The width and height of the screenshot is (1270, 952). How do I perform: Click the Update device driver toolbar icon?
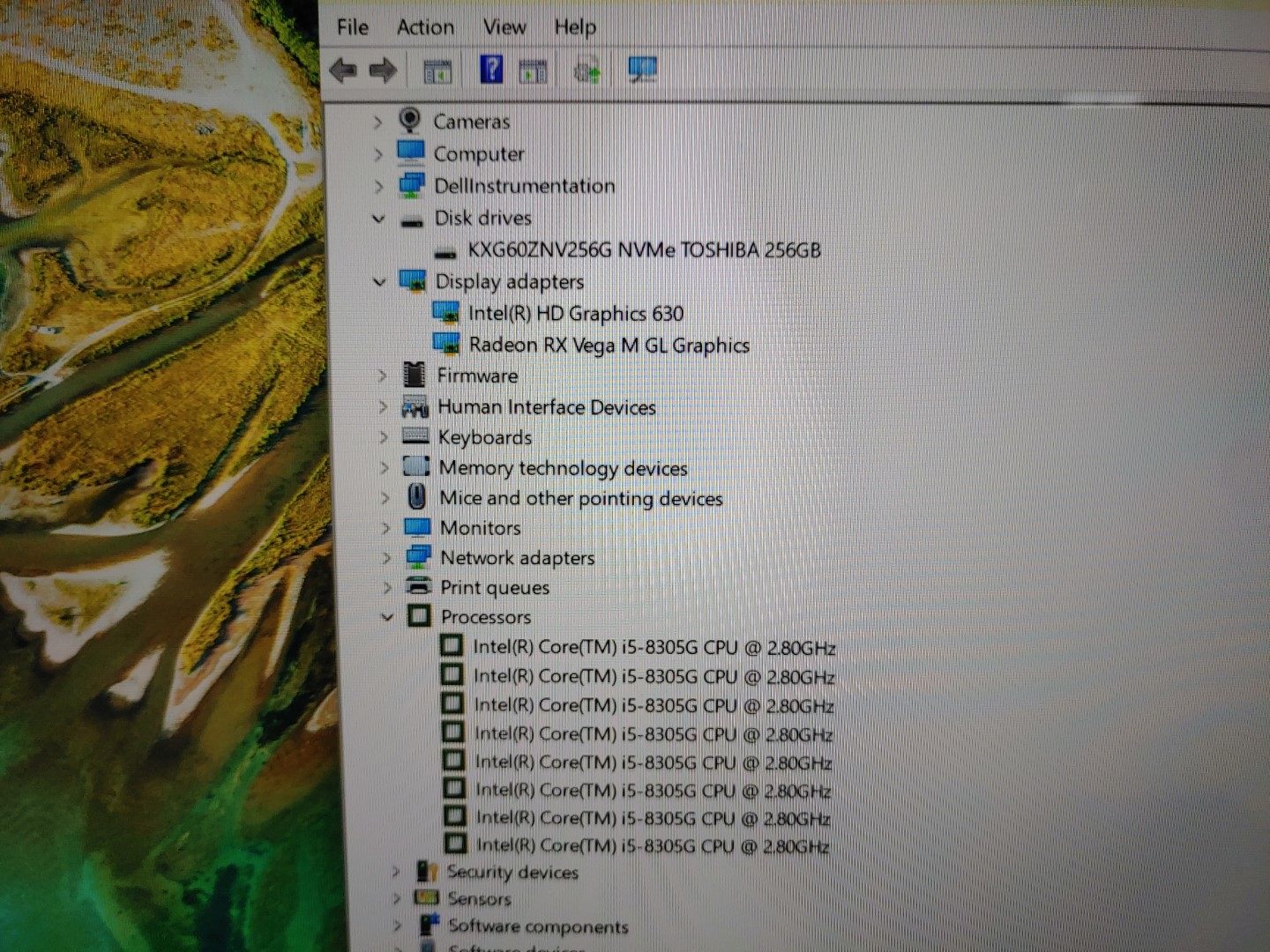[586, 71]
